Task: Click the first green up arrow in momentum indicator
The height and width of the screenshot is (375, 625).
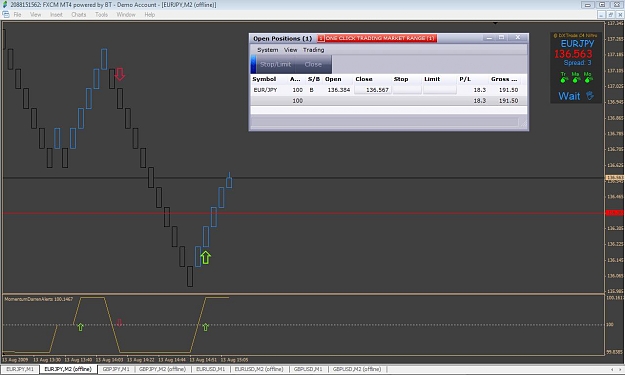Action: click(80, 327)
